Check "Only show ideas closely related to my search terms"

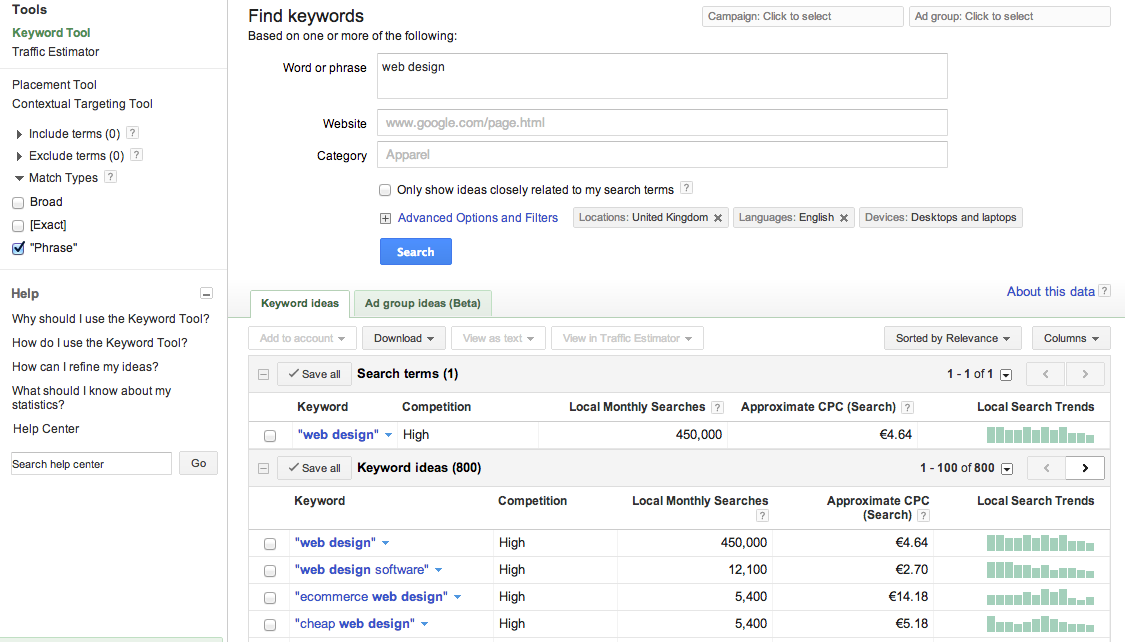pyautogui.click(x=385, y=189)
